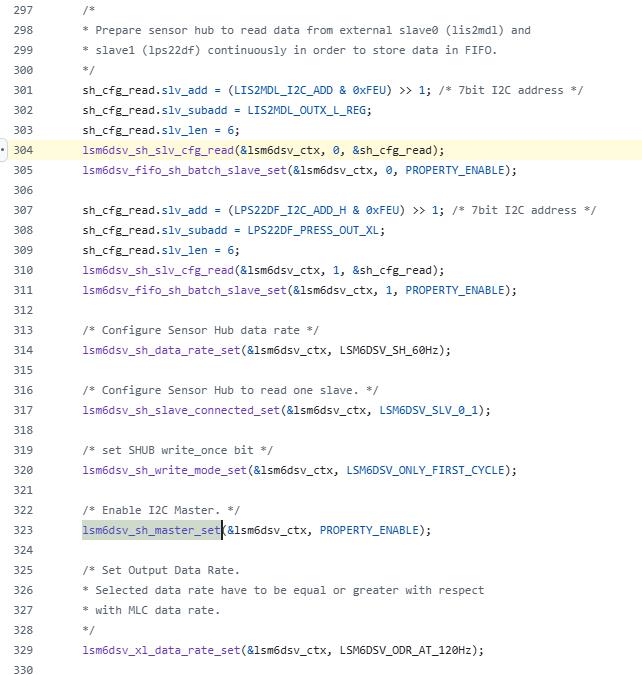Click LSM6DSV_ONLY_FIRST_CYCLE constant
Screen dimensions: 642x675
pyautogui.click(x=425, y=470)
